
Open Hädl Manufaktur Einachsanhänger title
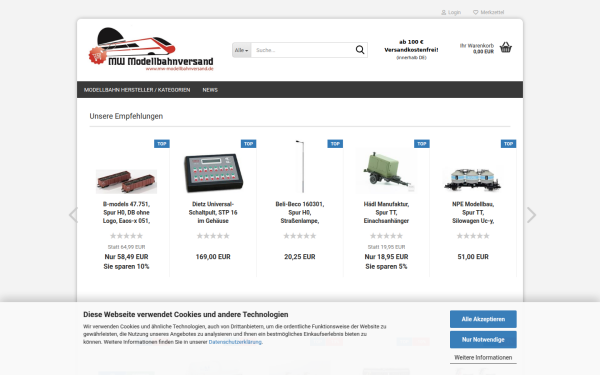point(386,213)
